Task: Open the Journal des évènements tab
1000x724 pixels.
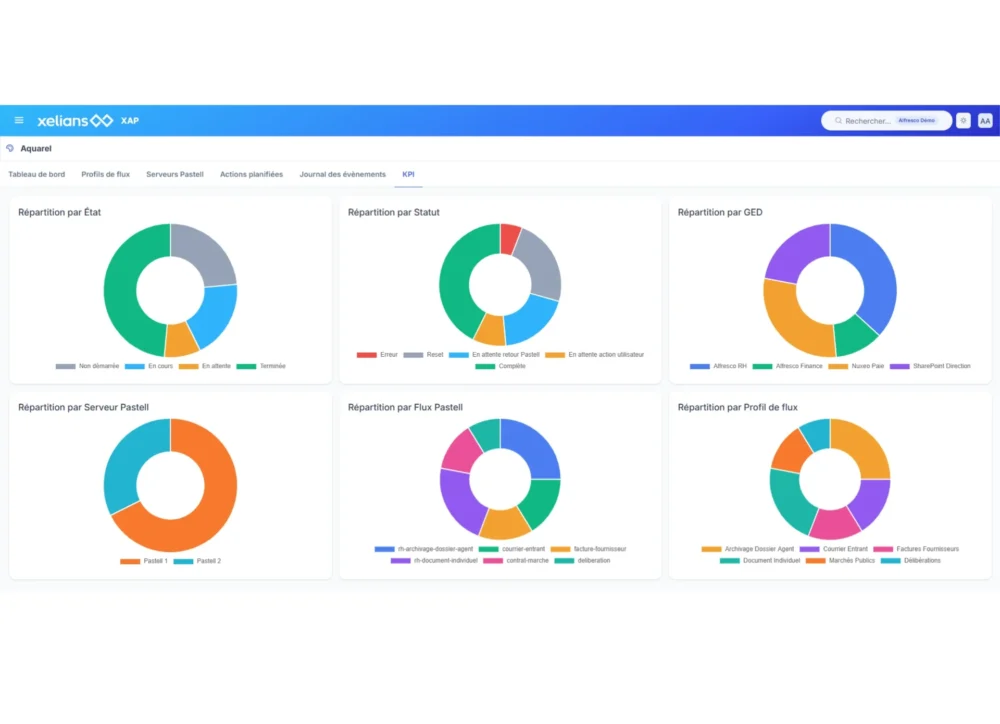Action: tap(342, 174)
